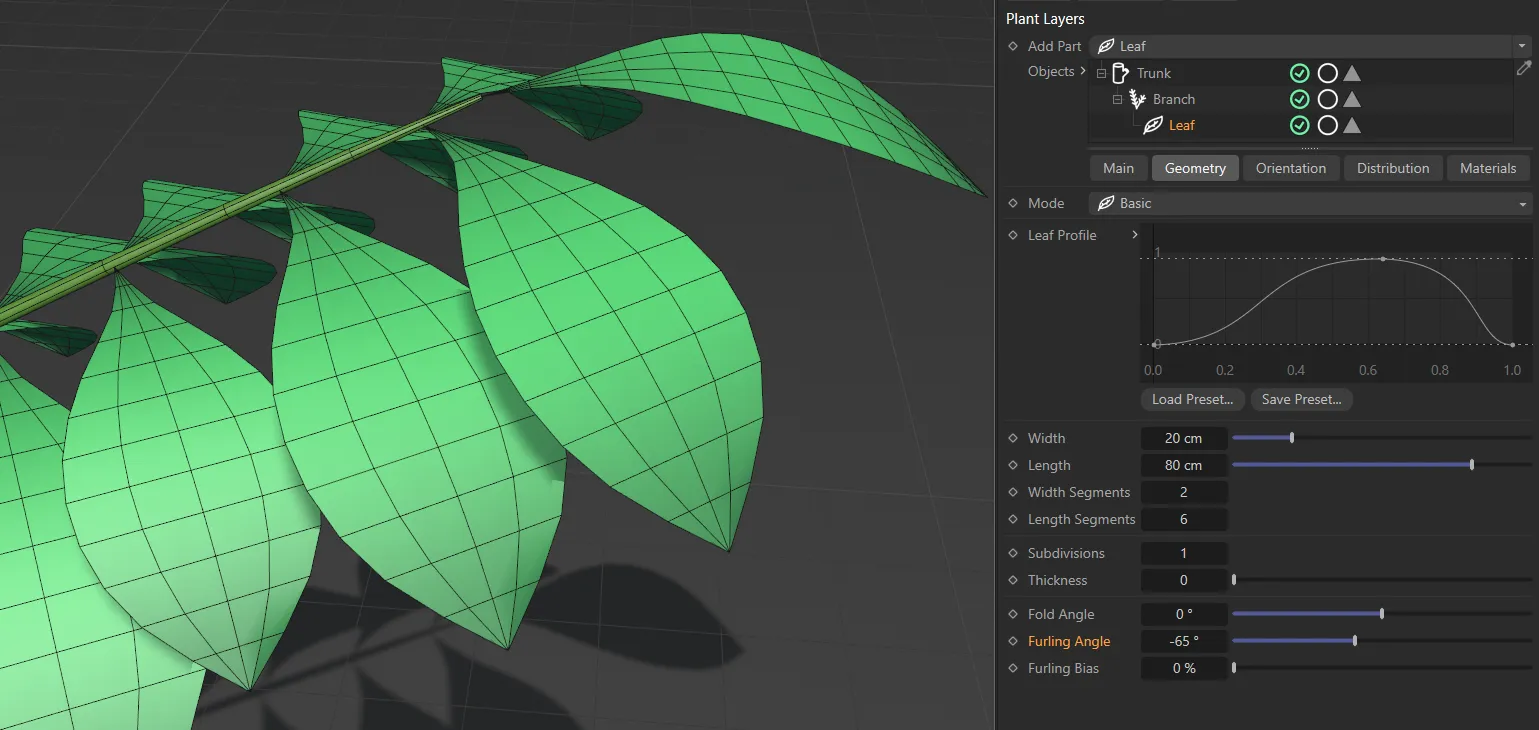1539x730 pixels.
Task: Click the white circle icon on the Trunk row
Action: (1326, 72)
